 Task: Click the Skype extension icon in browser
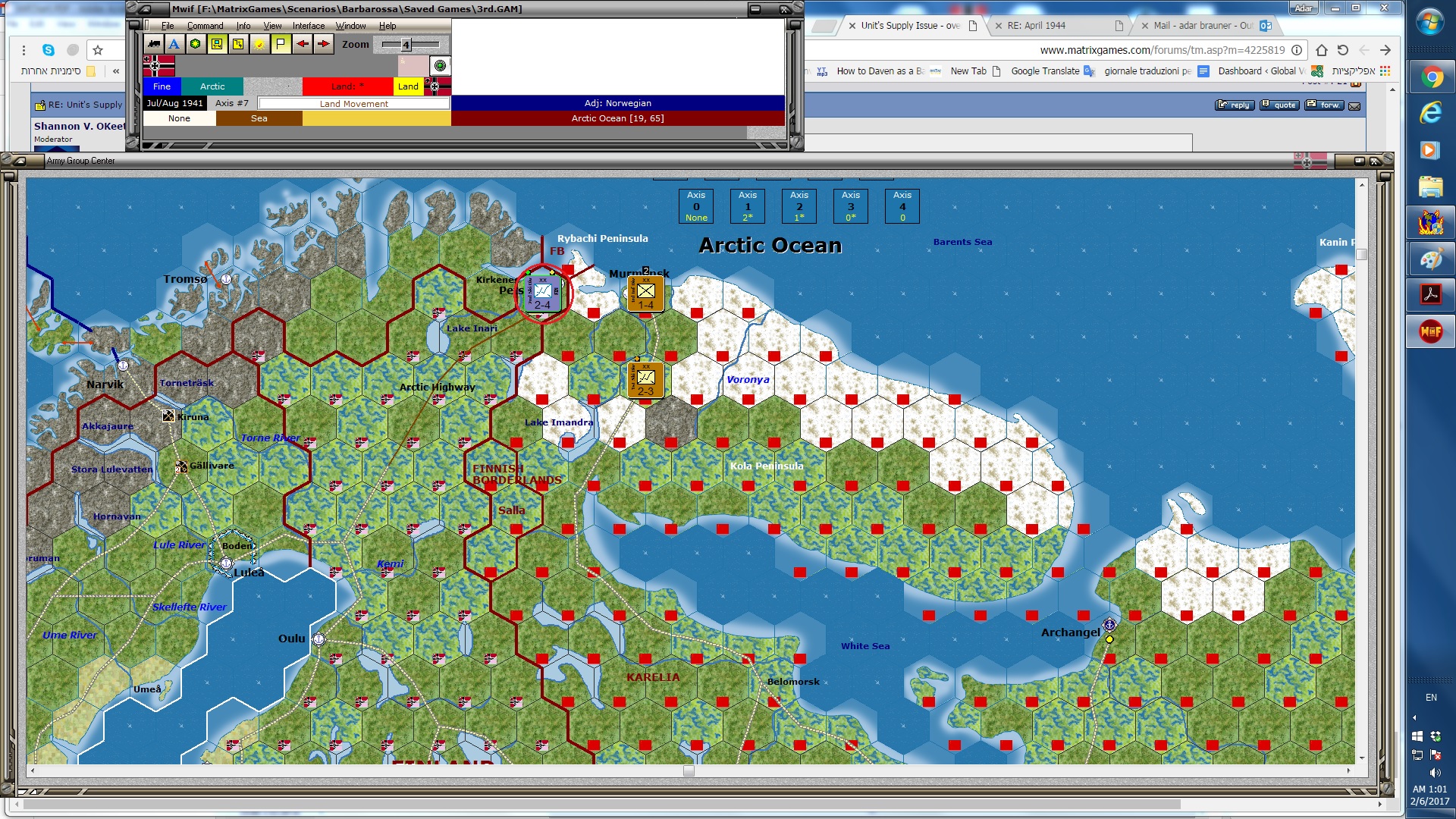tap(49, 50)
